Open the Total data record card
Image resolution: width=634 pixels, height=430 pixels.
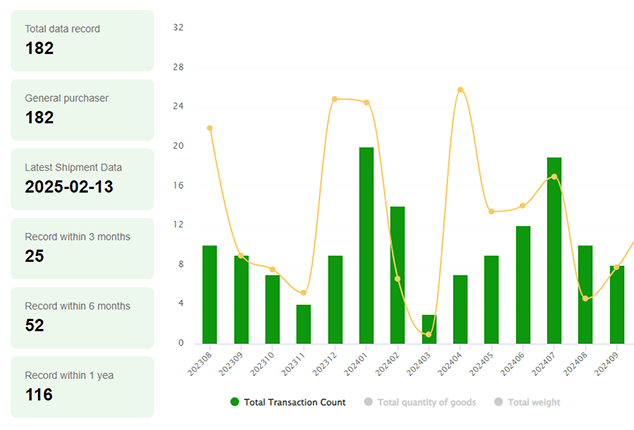pyautogui.click(x=82, y=40)
